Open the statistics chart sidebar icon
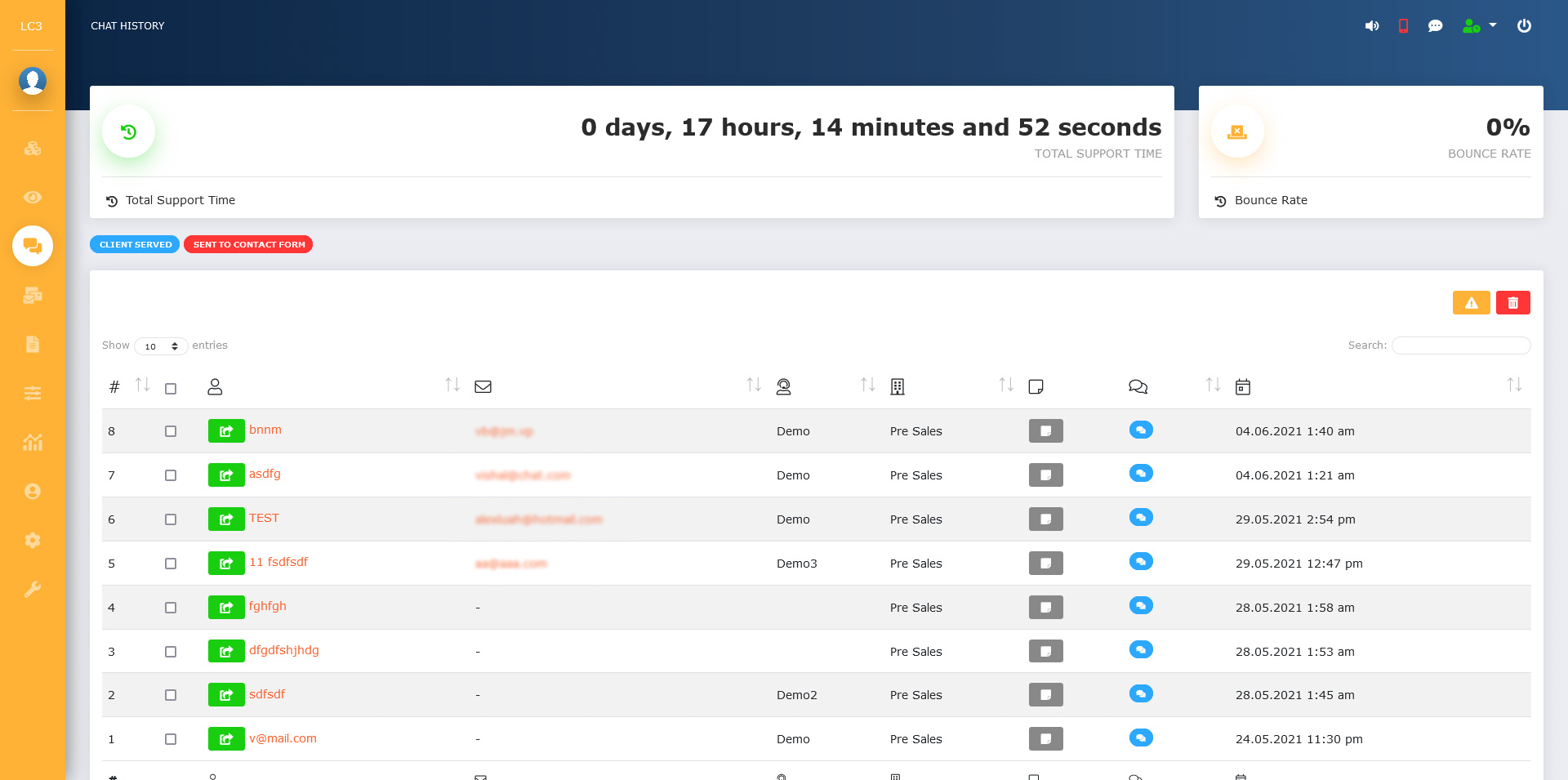Screen dimensions: 1568x780 33,443
